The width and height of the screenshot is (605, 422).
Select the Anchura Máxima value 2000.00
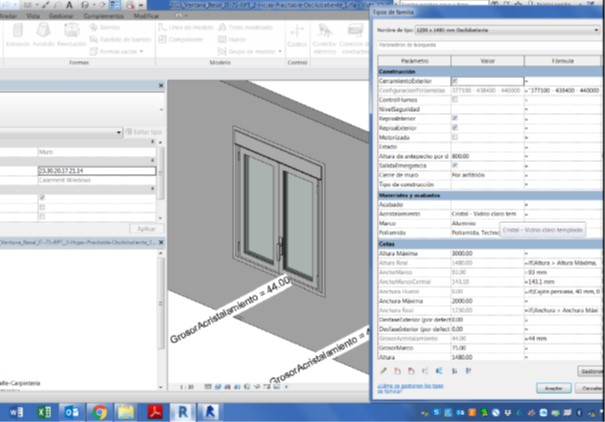click(x=487, y=300)
